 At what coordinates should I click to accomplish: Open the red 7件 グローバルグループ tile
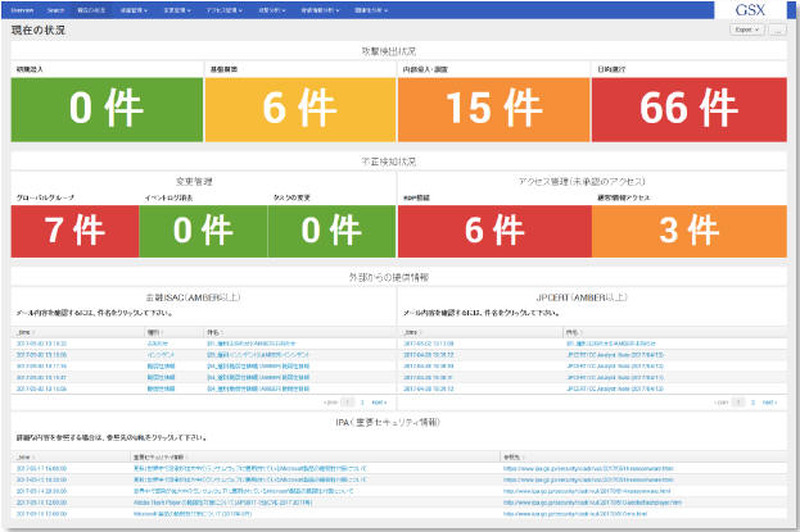point(75,231)
